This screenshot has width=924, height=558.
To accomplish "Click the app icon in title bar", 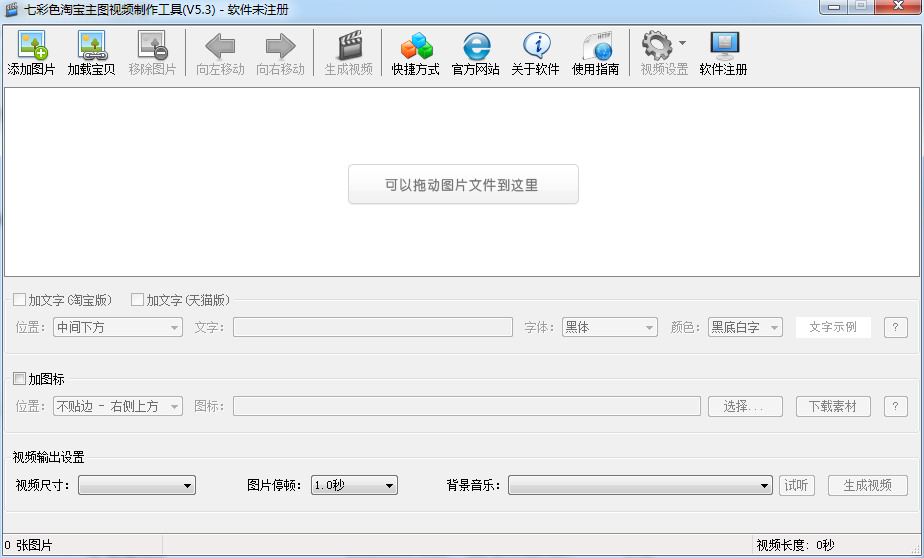I will pos(11,9).
